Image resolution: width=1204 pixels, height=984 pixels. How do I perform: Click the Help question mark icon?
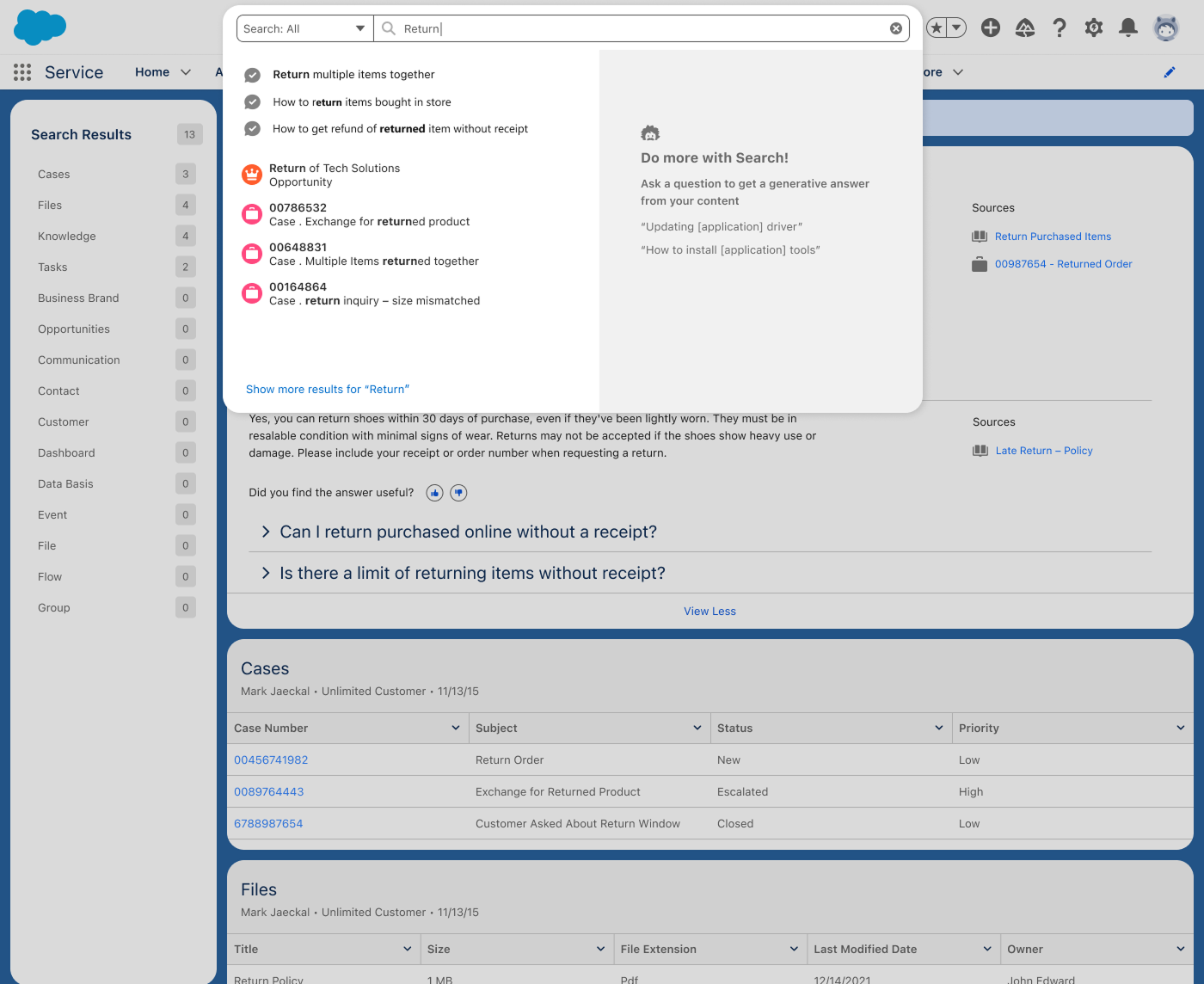(x=1060, y=28)
